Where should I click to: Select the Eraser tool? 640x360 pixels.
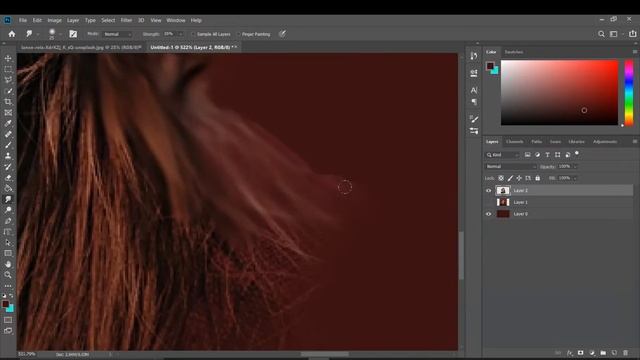coord(8,178)
